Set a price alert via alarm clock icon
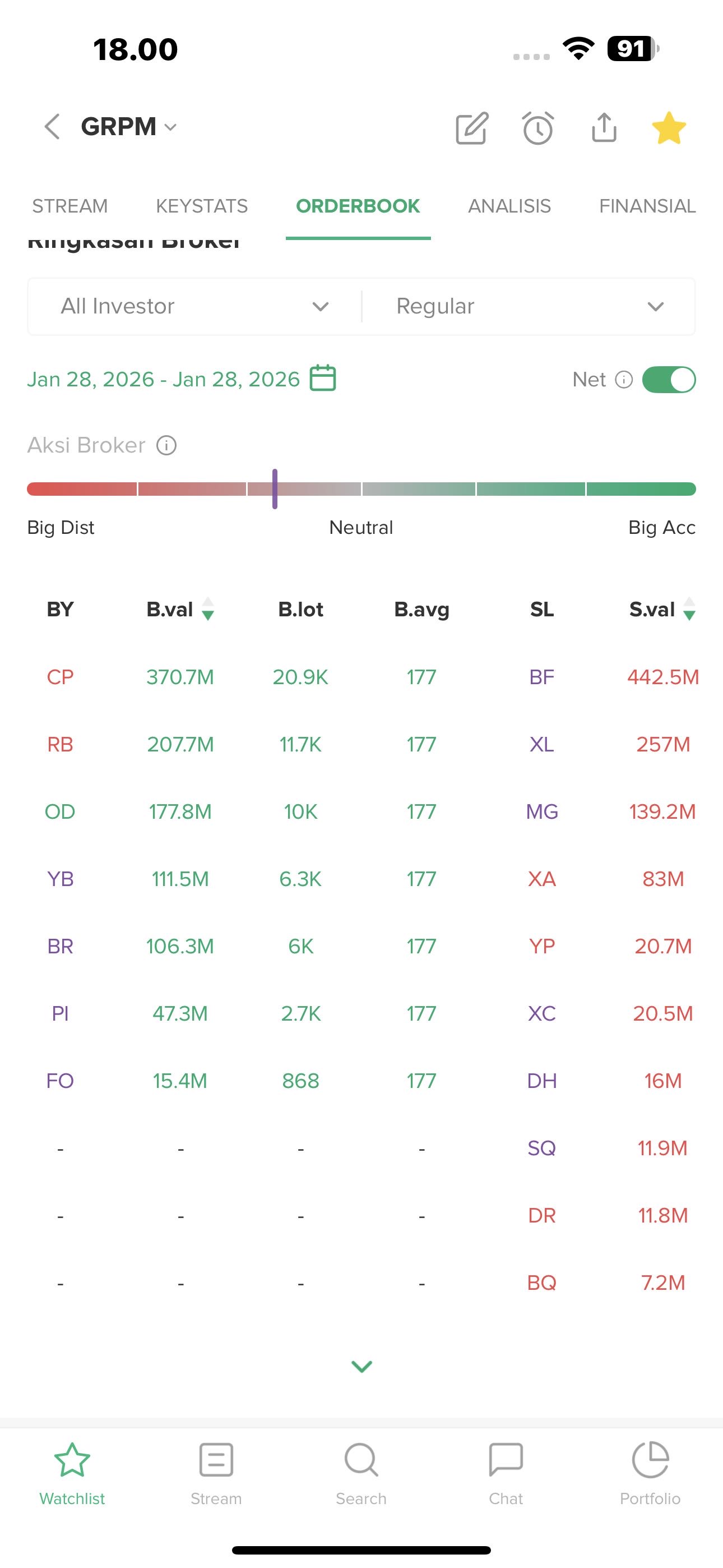This screenshot has width=723, height=1568. (538, 128)
